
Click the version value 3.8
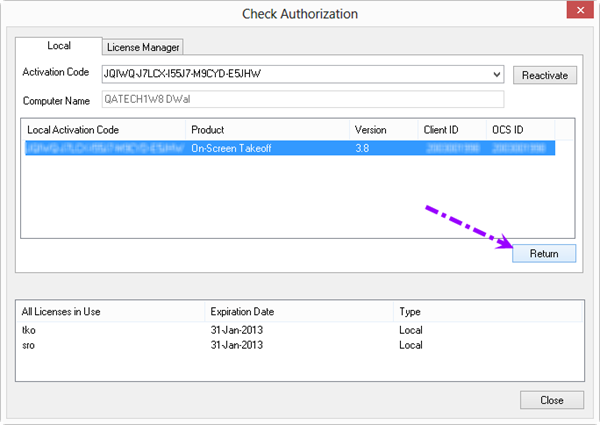tap(362, 148)
